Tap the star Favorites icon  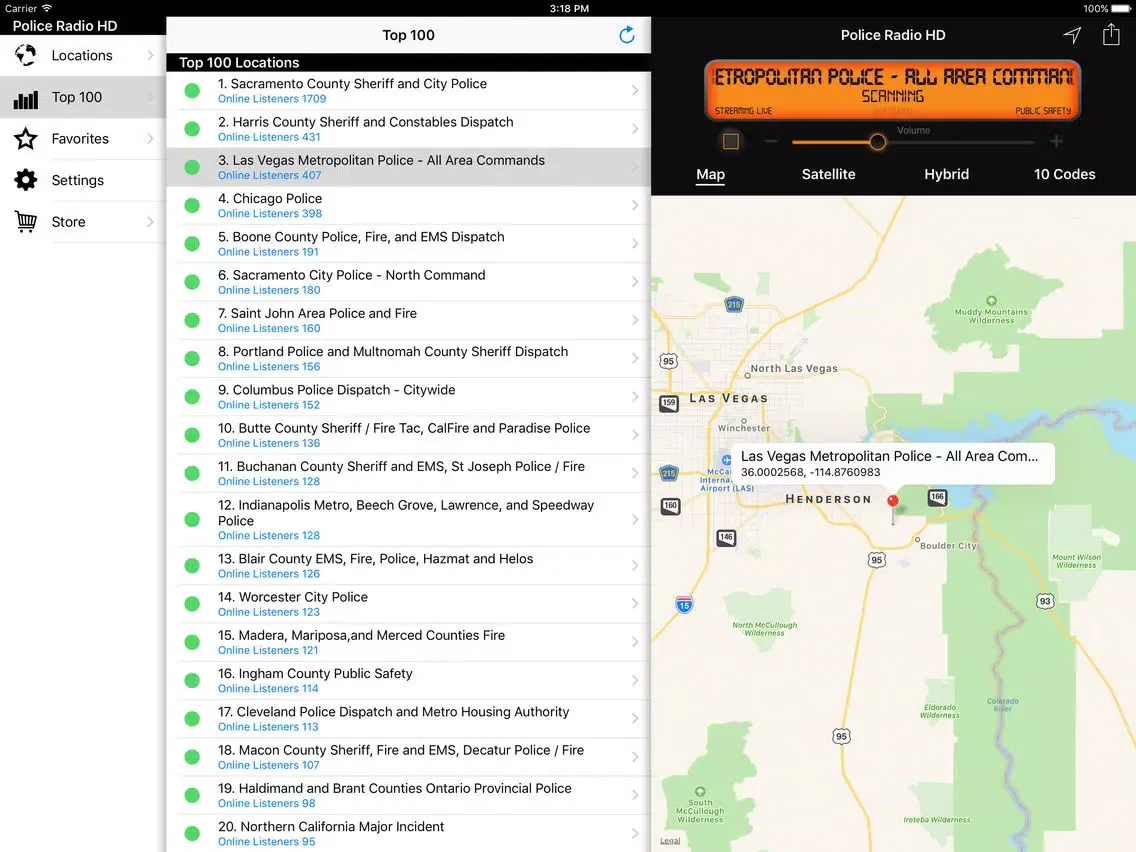[x=25, y=138]
